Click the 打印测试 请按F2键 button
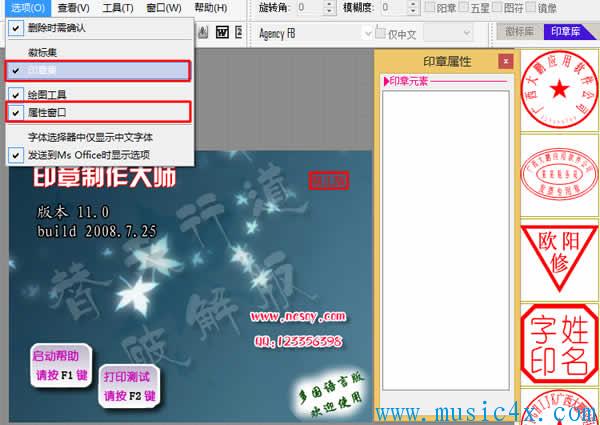Screen dimensions: 600x425 (129, 386)
